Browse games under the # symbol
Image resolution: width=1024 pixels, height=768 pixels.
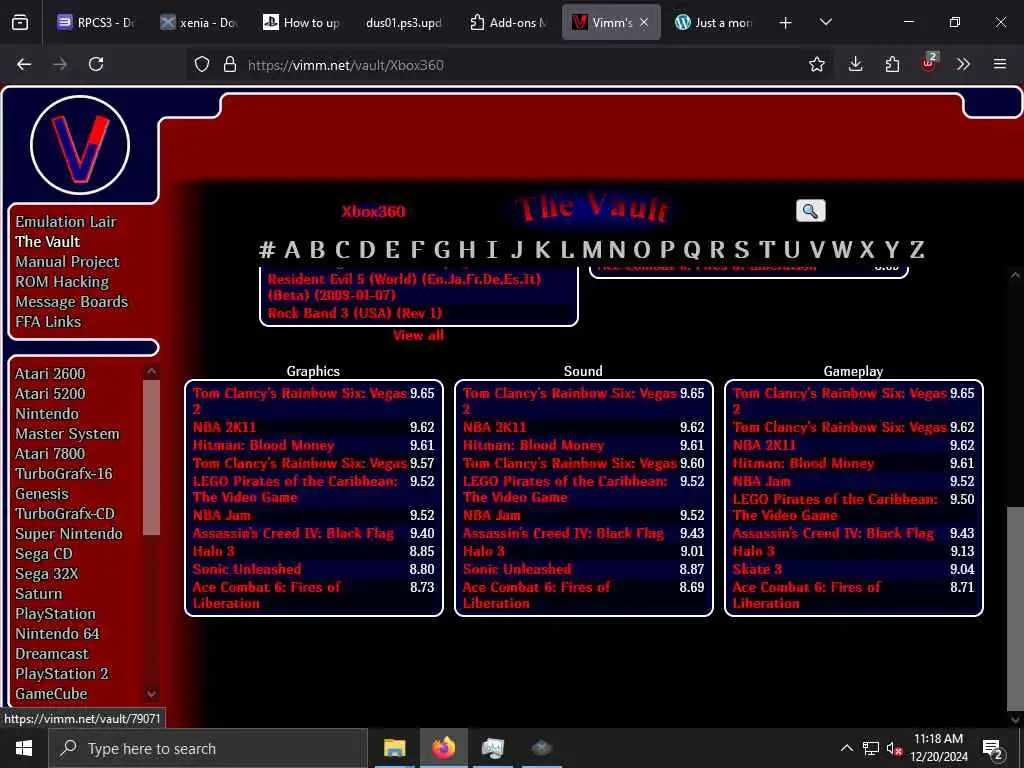[266, 249]
